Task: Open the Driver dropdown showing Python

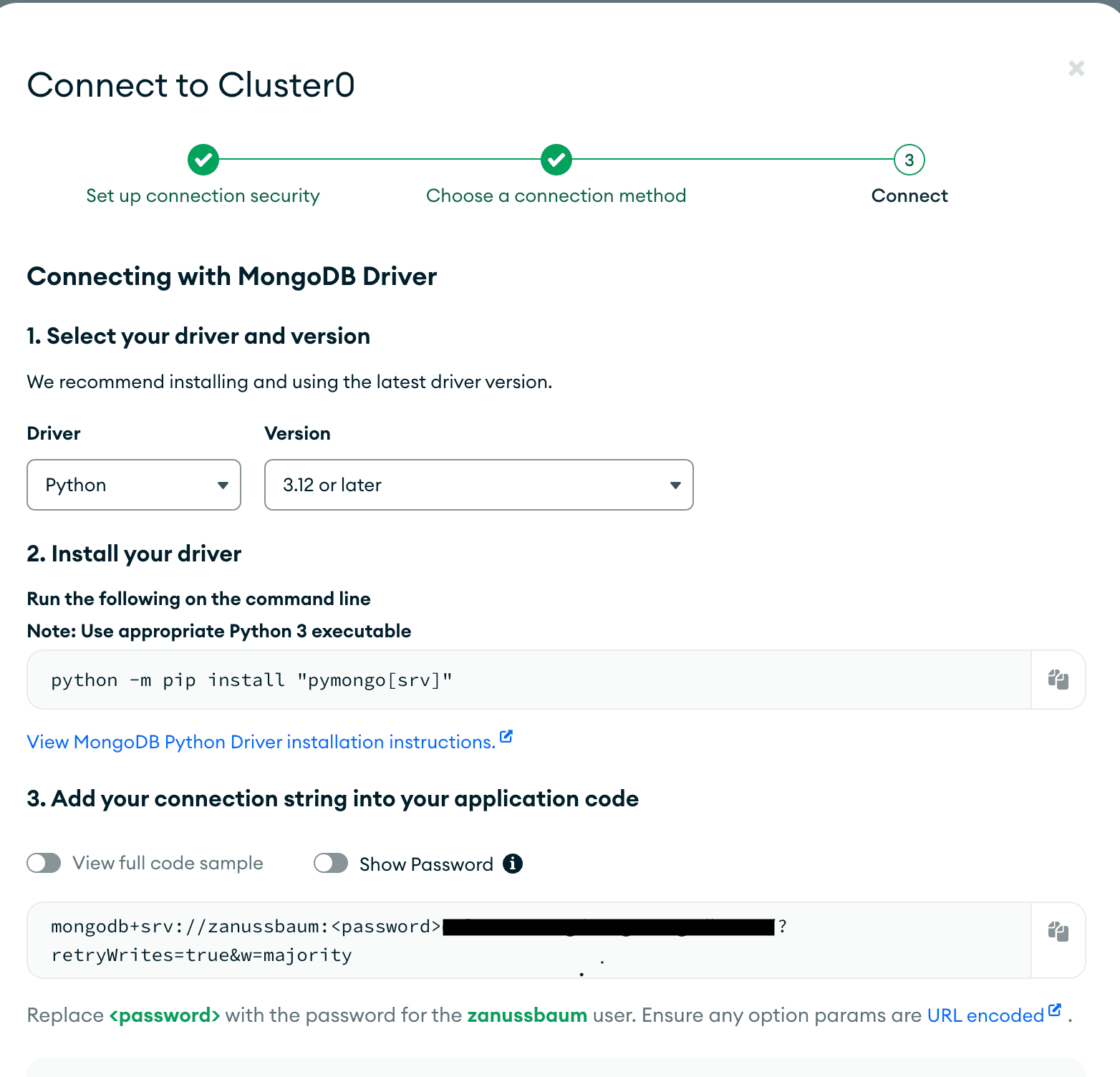Action: click(134, 485)
